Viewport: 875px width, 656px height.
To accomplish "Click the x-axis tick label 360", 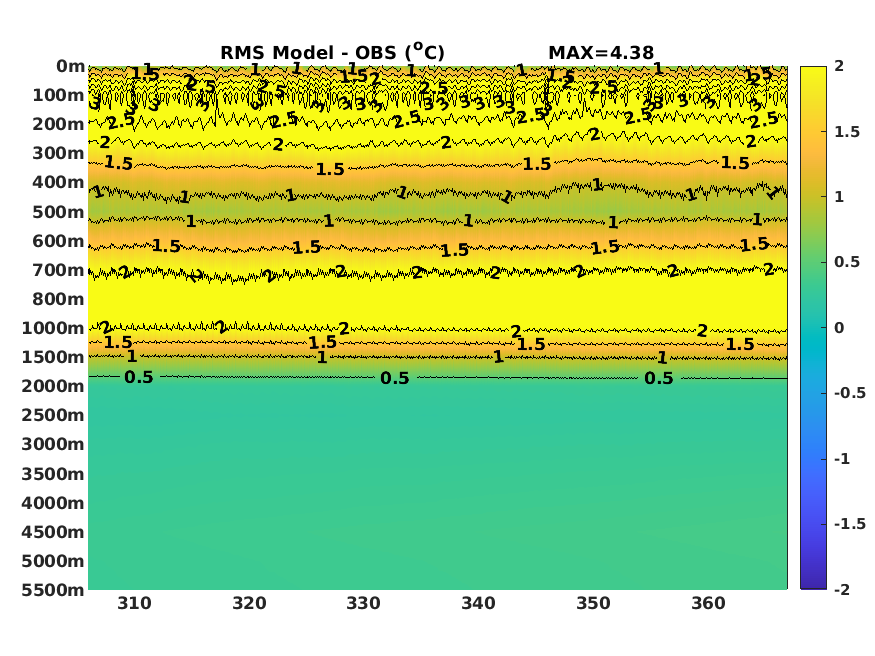I will [708, 603].
